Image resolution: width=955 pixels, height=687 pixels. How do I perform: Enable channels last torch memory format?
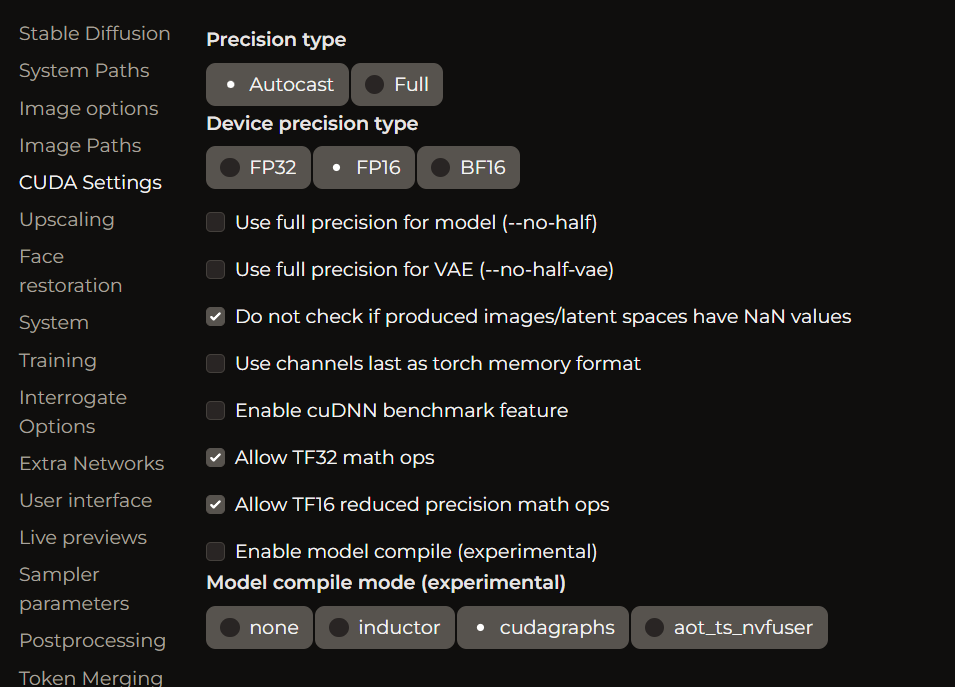(x=215, y=363)
